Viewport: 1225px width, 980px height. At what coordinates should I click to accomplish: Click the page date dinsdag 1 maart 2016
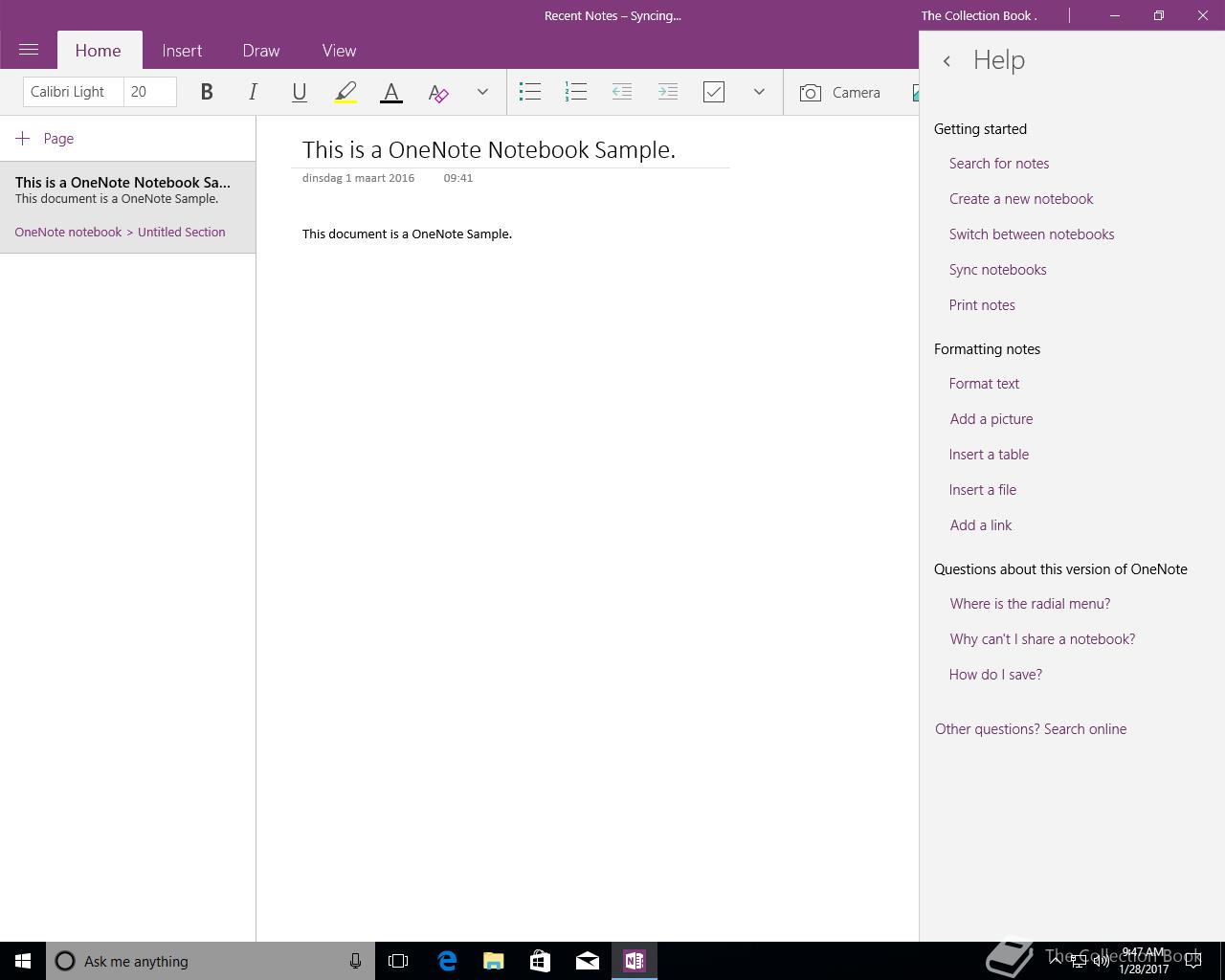pos(358,178)
